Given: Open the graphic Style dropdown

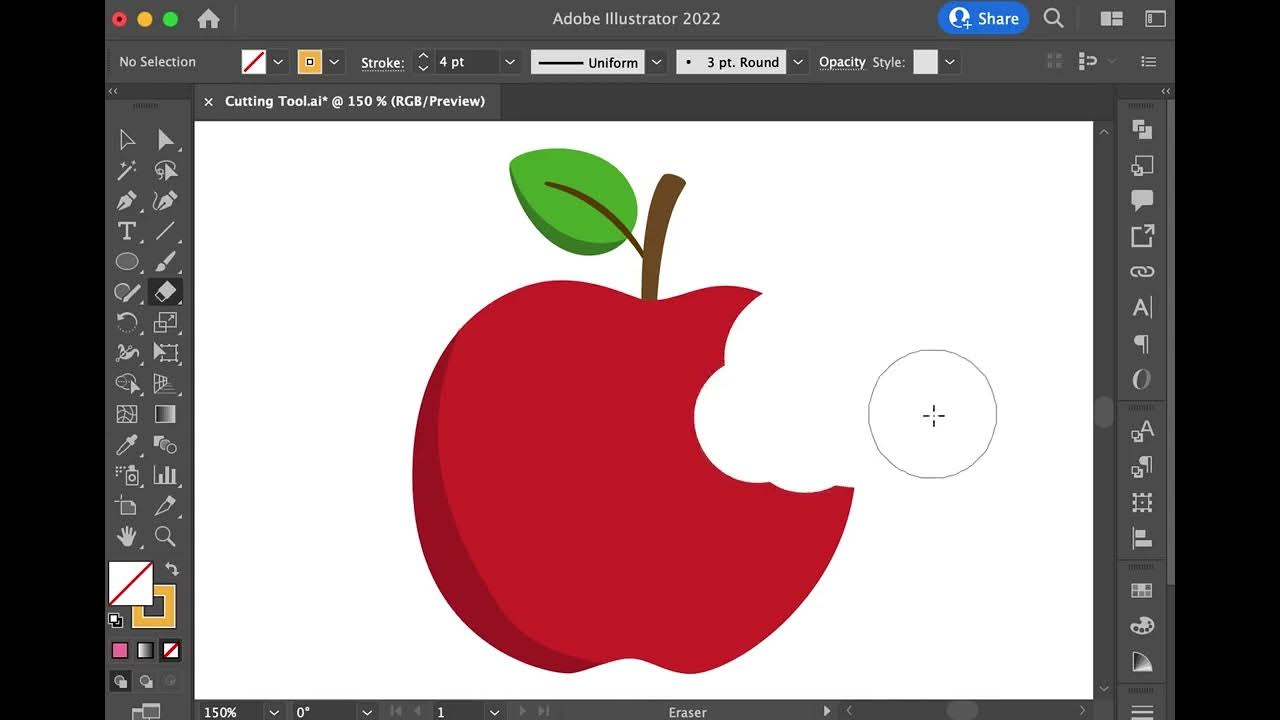Looking at the screenshot, I should [x=950, y=62].
